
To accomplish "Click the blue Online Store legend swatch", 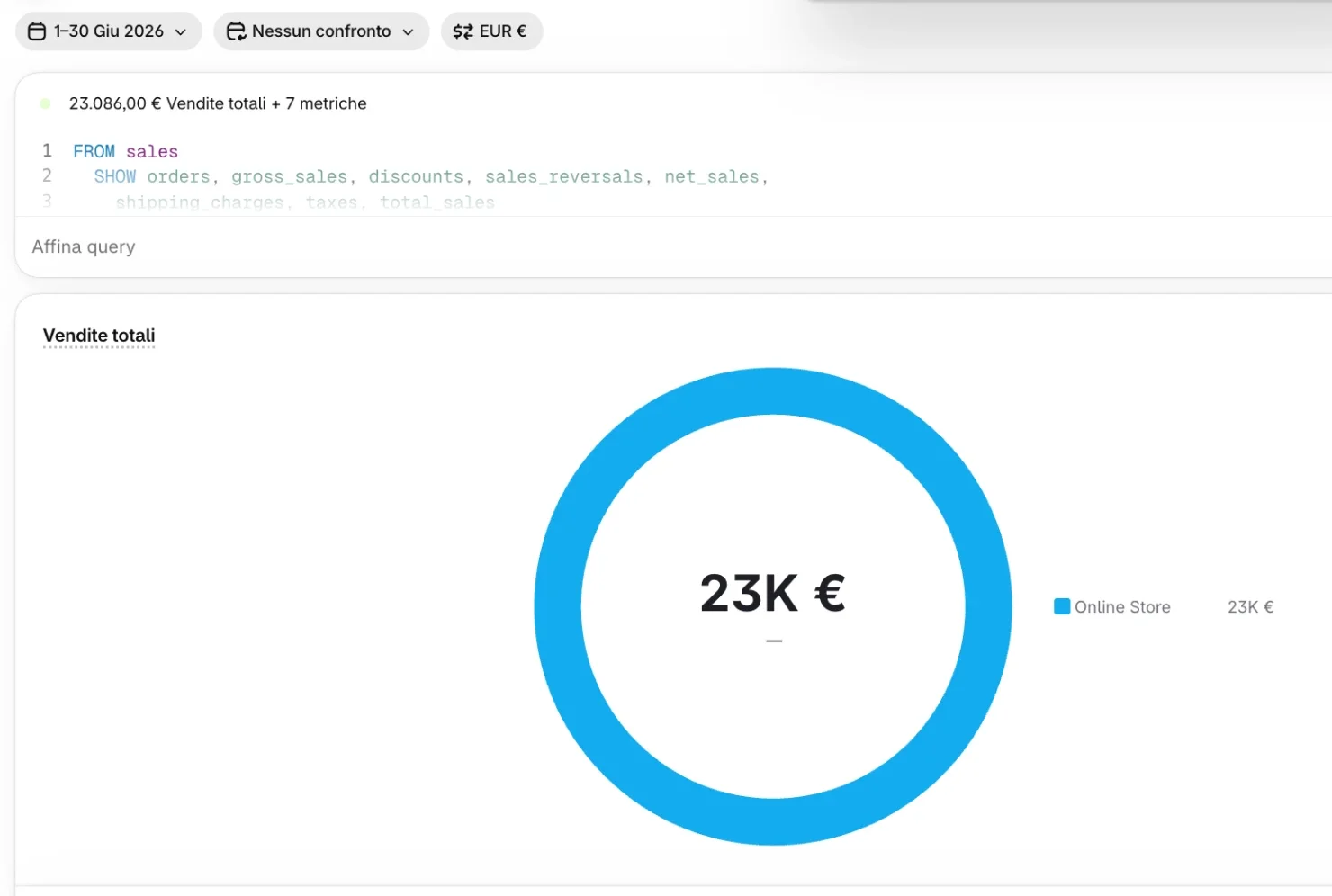I will tap(1062, 606).
